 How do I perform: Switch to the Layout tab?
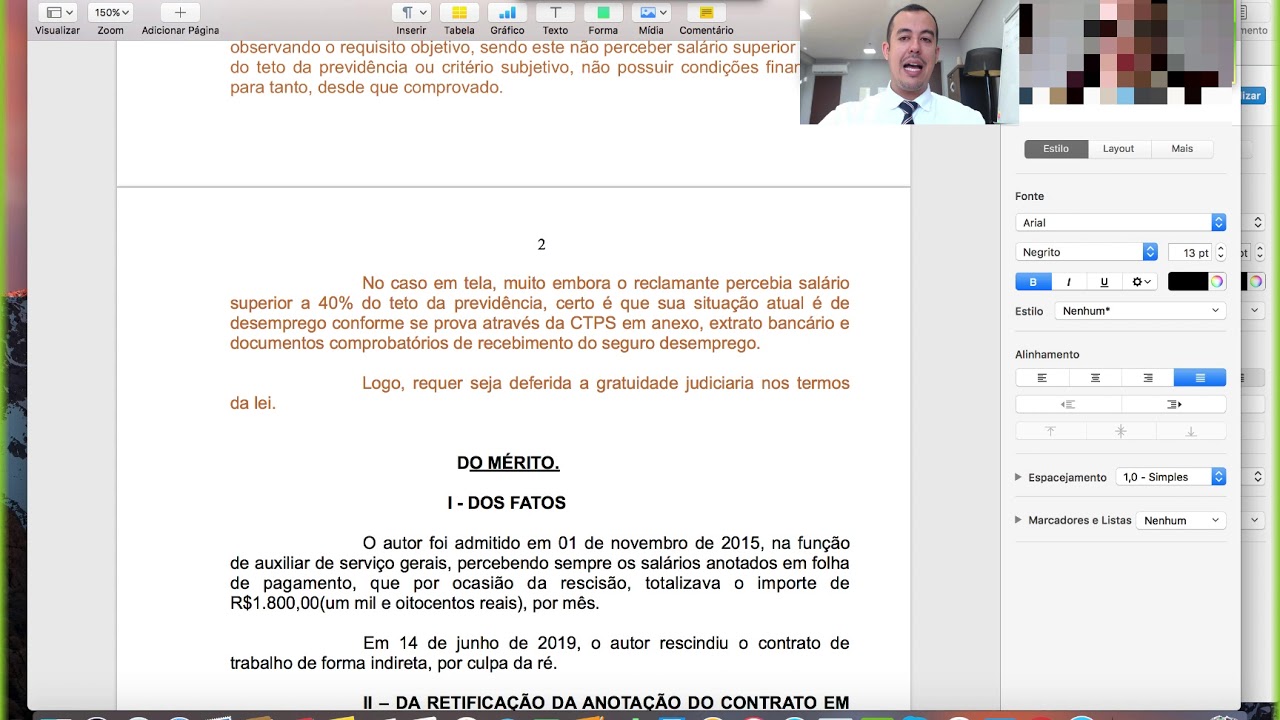point(1118,149)
